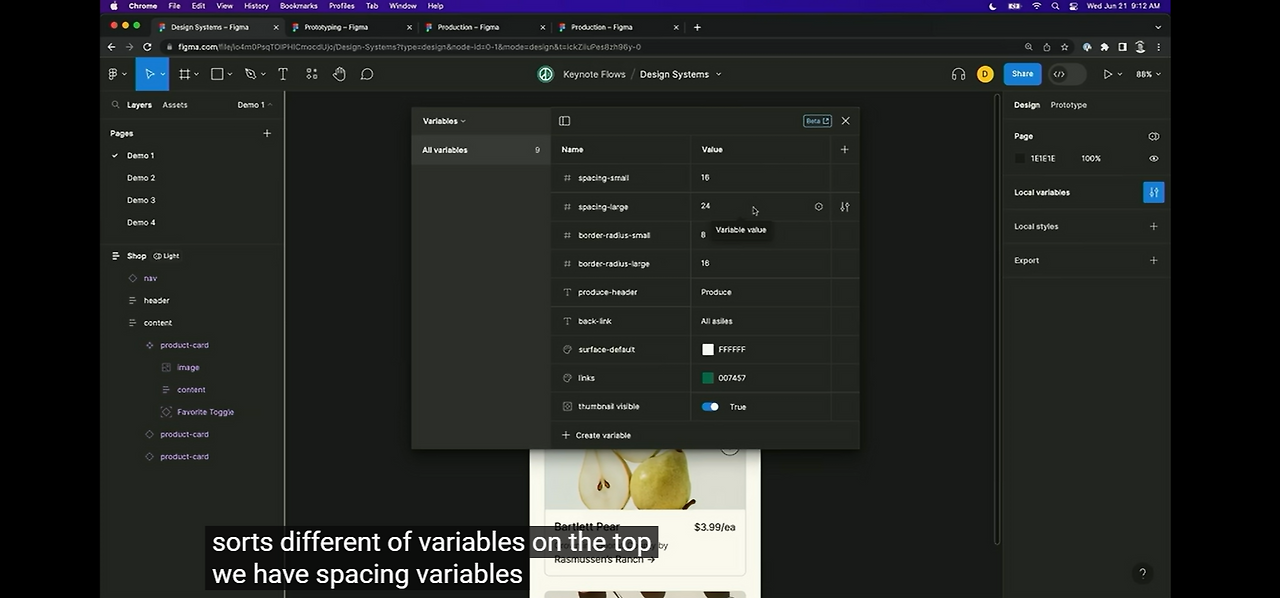The width and height of the screenshot is (1280, 598).
Task: Switch to the Assets tab
Action: pos(175,105)
